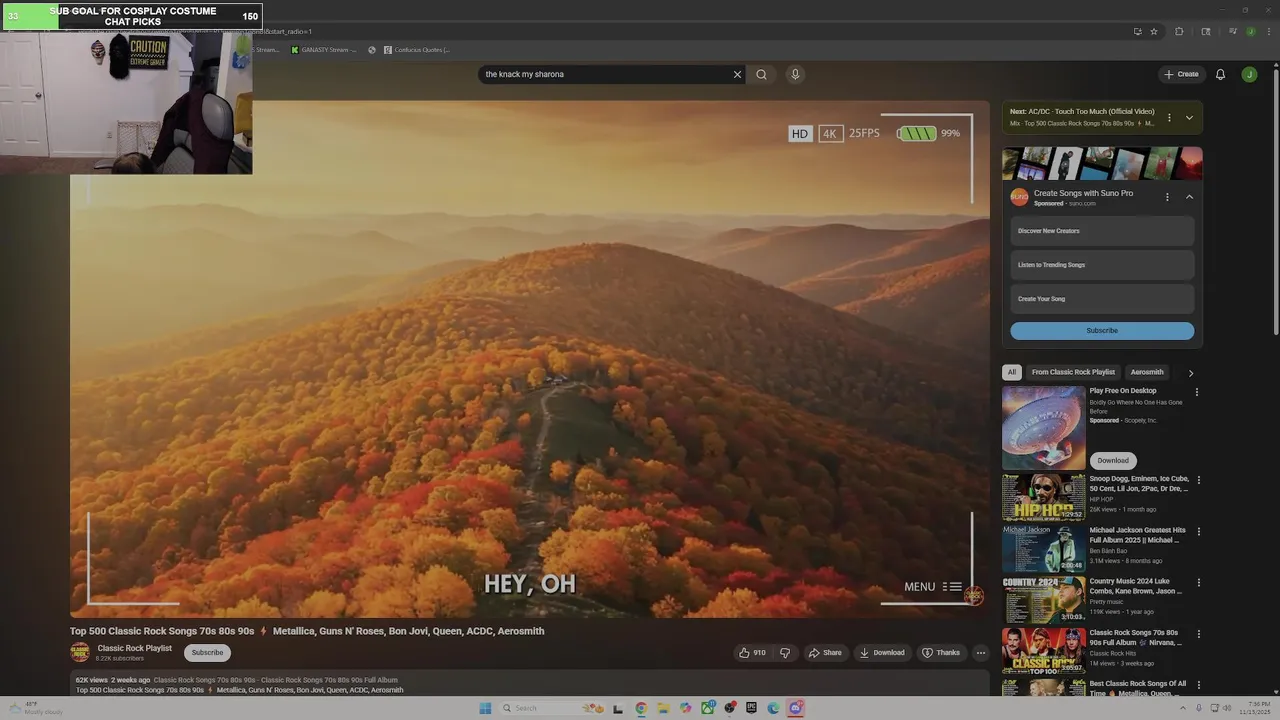This screenshot has width=1280, height=720.
Task: Select From Classic Rock Playlist chip
Action: [1073, 372]
